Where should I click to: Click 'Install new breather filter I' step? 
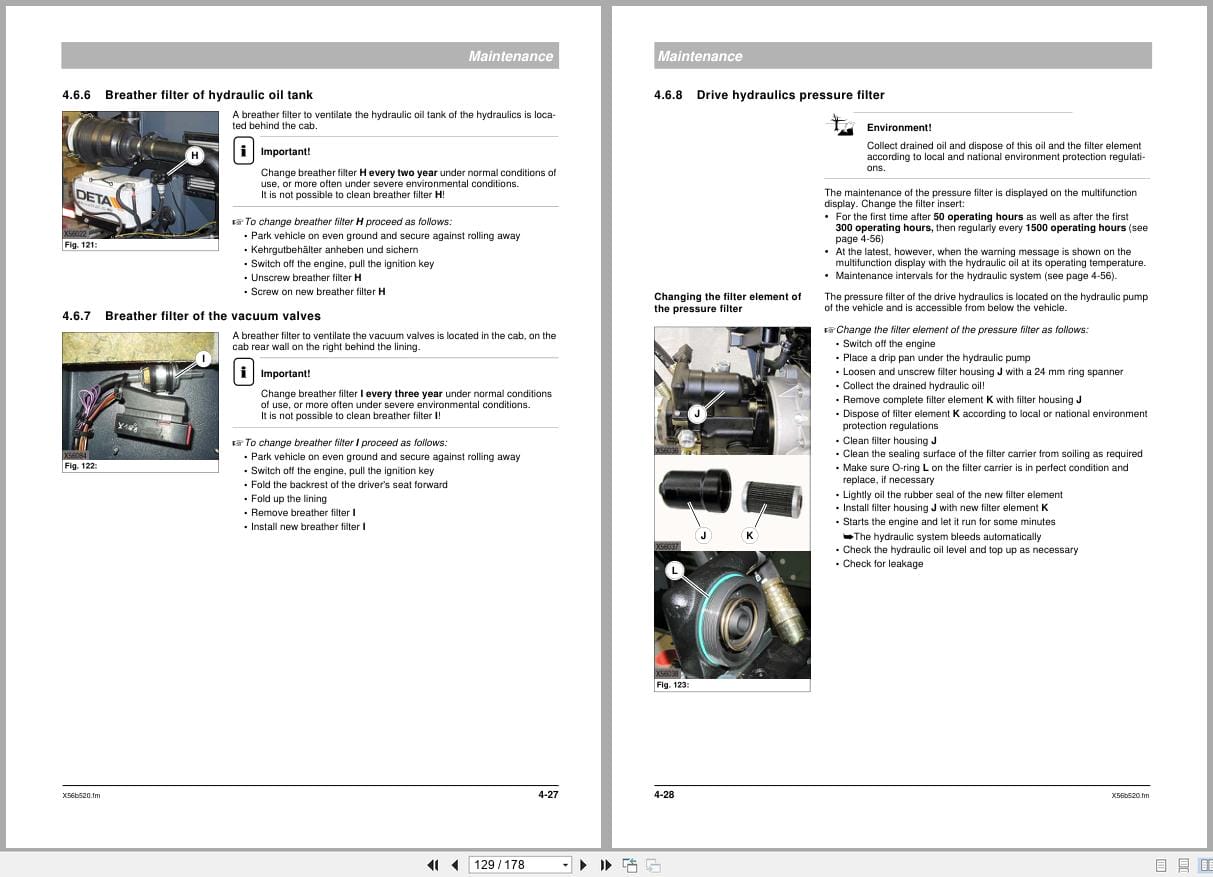coord(308,527)
